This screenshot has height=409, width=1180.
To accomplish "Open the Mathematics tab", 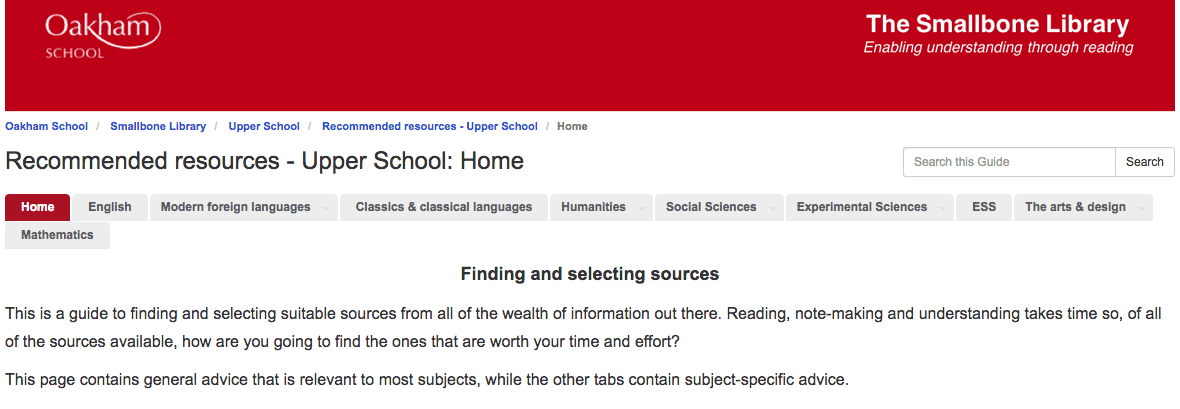I will (57, 235).
